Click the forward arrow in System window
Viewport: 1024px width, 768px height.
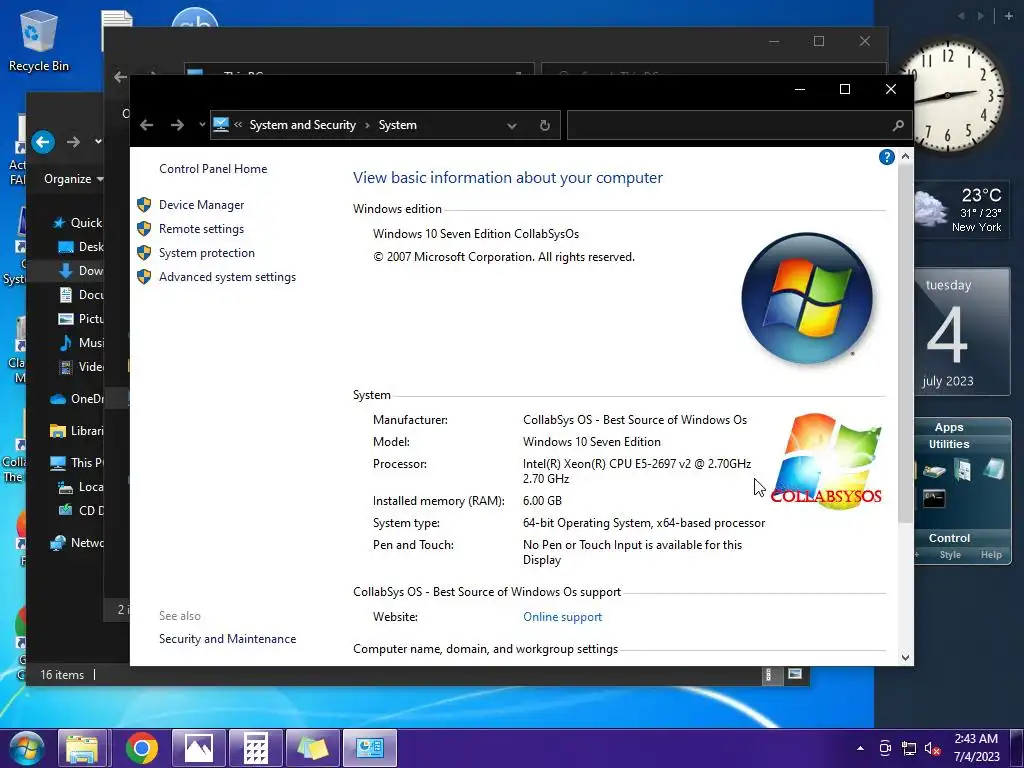pyautogui.click(x=177, y=125)
